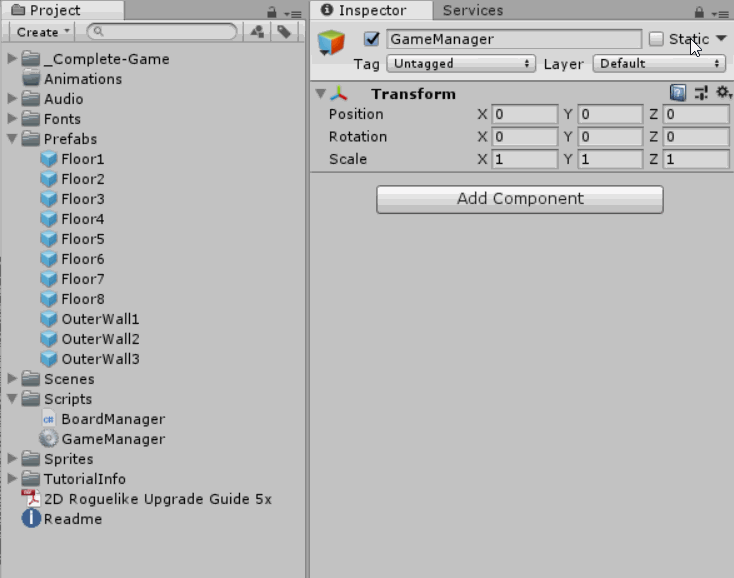Click the OuterWall1 prefab cube icon

tap(49, 319)
